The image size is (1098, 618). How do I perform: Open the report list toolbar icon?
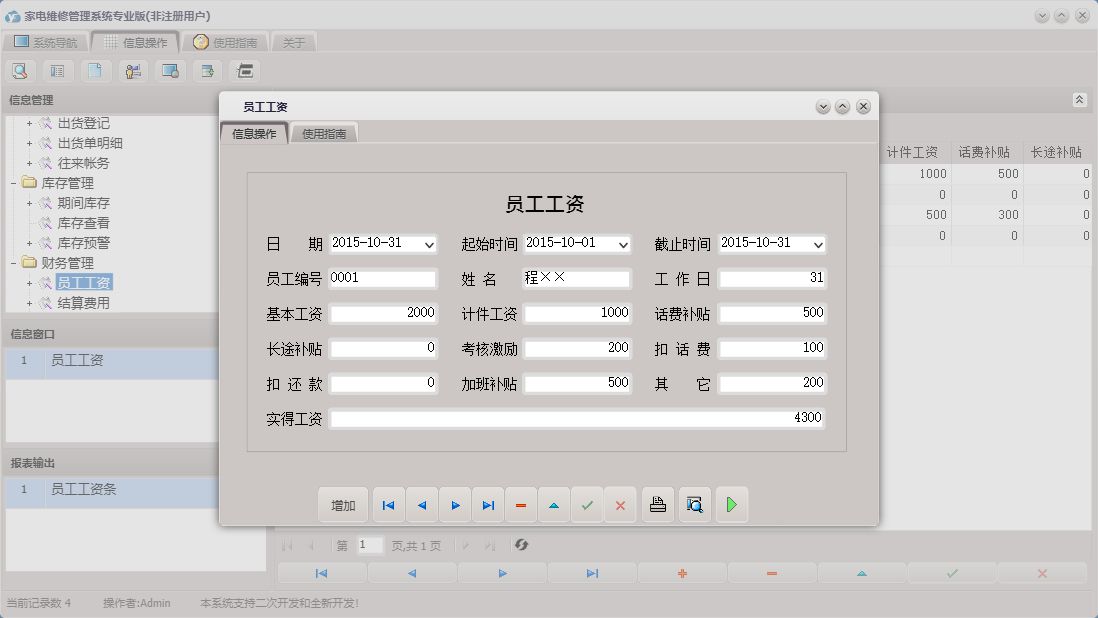(57, 70)
